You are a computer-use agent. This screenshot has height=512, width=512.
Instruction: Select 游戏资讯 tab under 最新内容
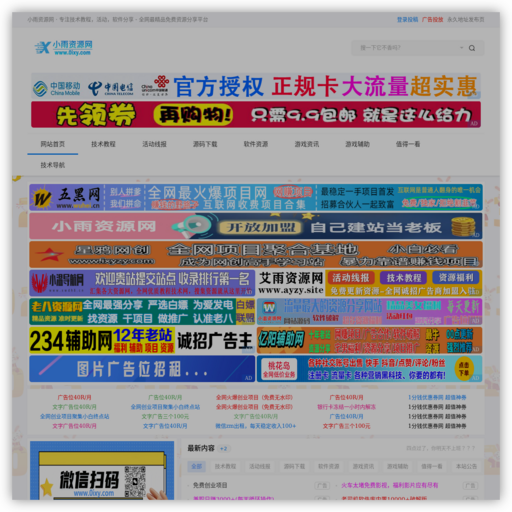coord(363,466)
